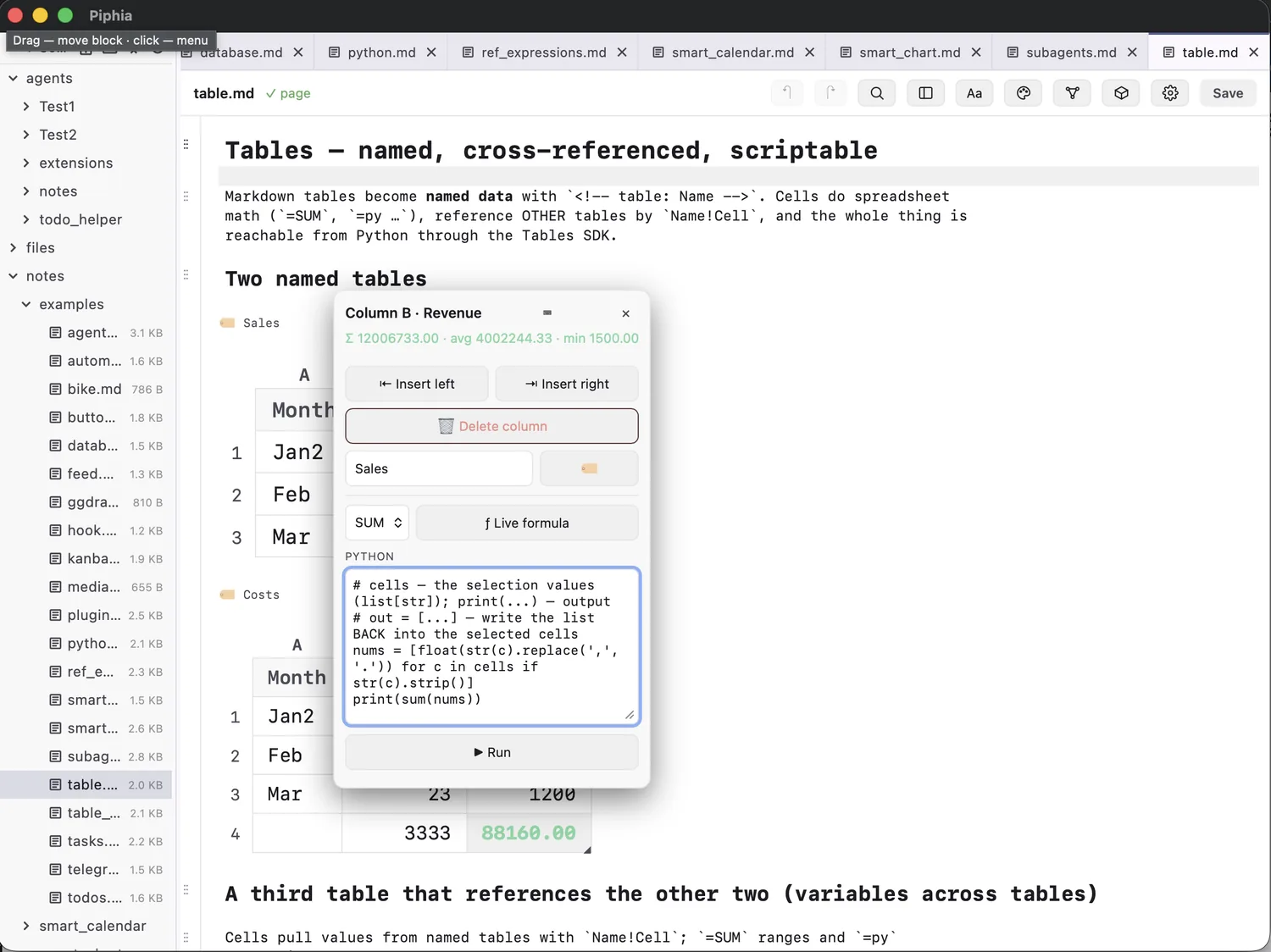The width and height of the screenshot is (1271, 952).
Task: Click the Pipha window green zoom button
Action: (65, 15)
